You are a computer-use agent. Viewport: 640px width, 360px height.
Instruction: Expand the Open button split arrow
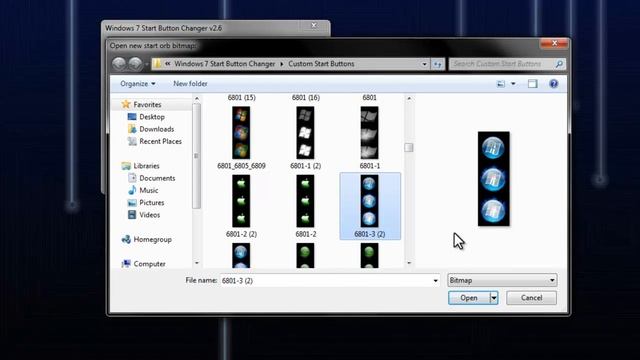[x=494, y=298]
